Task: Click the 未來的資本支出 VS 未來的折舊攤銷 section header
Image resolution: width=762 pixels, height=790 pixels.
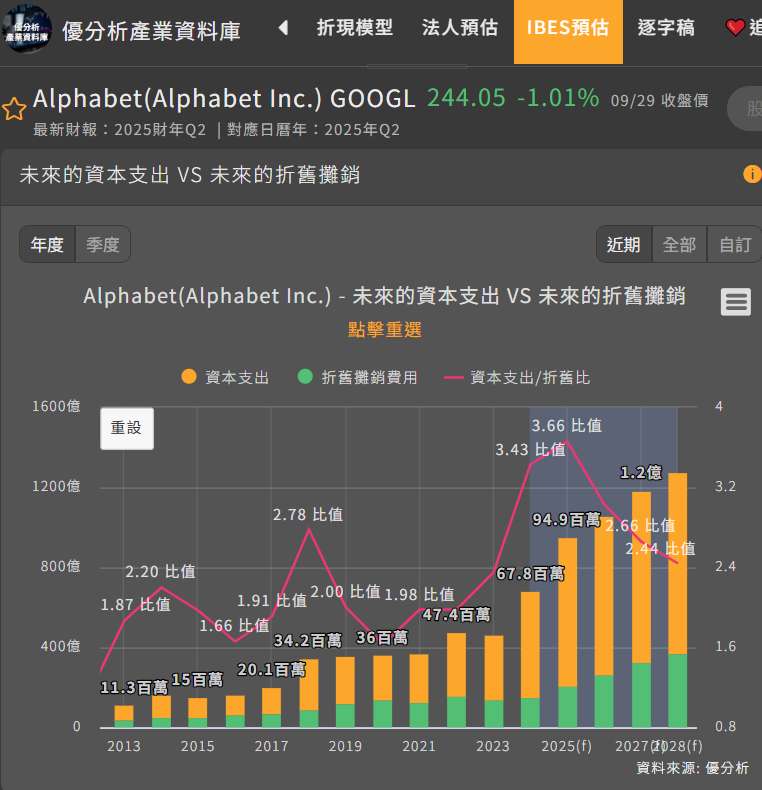Action: (x=189, y=175)
